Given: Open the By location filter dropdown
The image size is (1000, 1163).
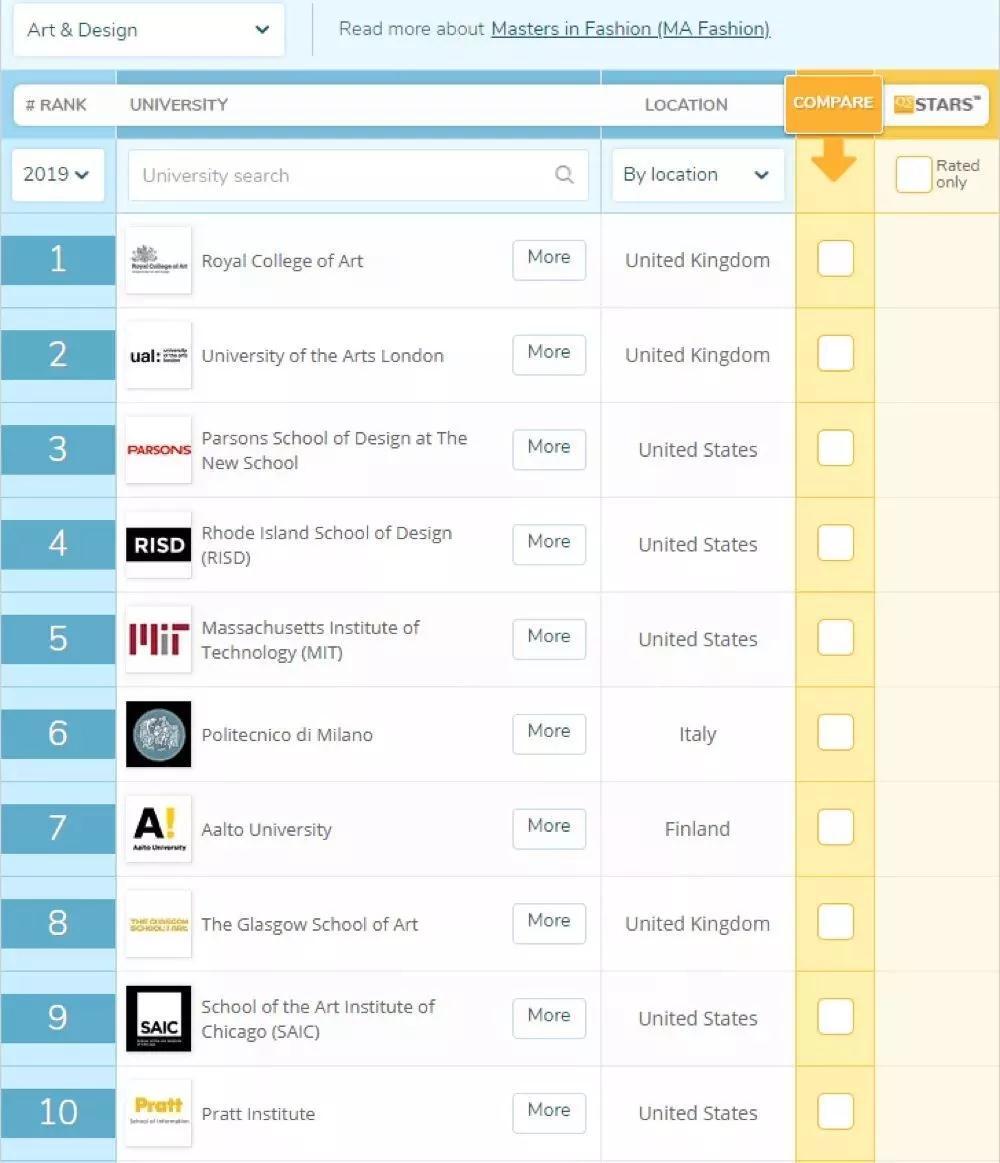Looking at the screenshot, I should (697, 175).
